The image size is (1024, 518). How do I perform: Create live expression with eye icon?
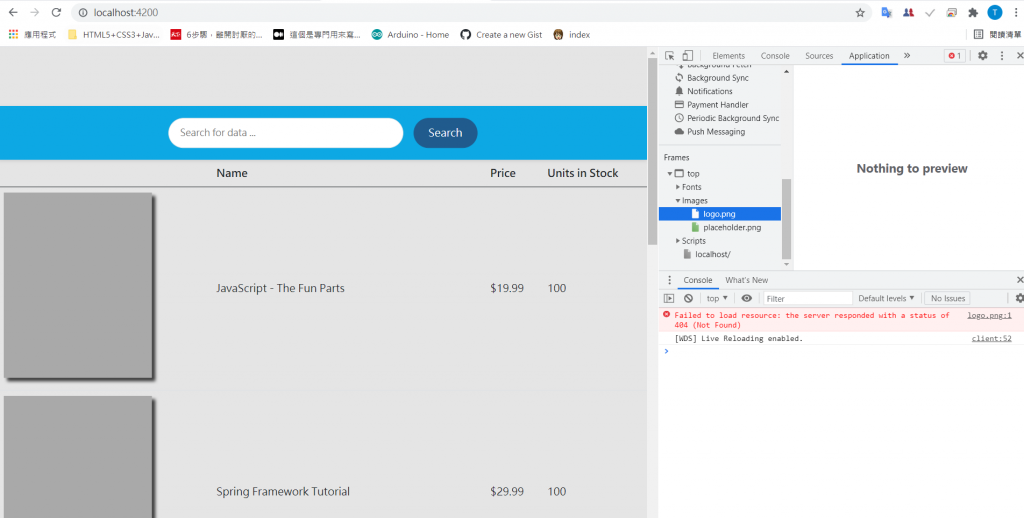(746, 299)
